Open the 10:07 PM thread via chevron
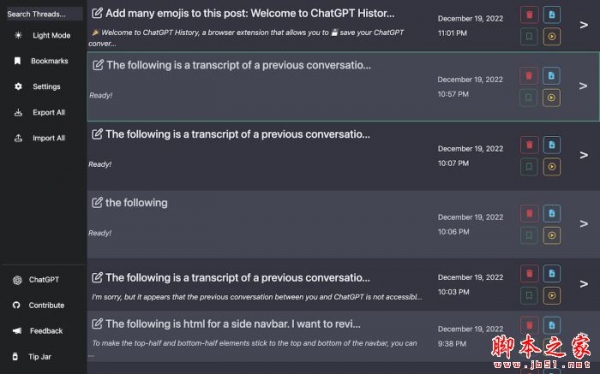 pos(584,155)
